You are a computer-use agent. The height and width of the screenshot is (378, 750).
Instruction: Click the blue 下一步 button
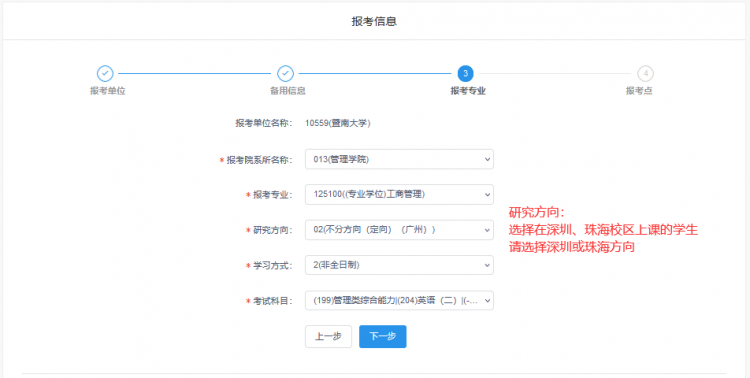(x=383, y=336)
